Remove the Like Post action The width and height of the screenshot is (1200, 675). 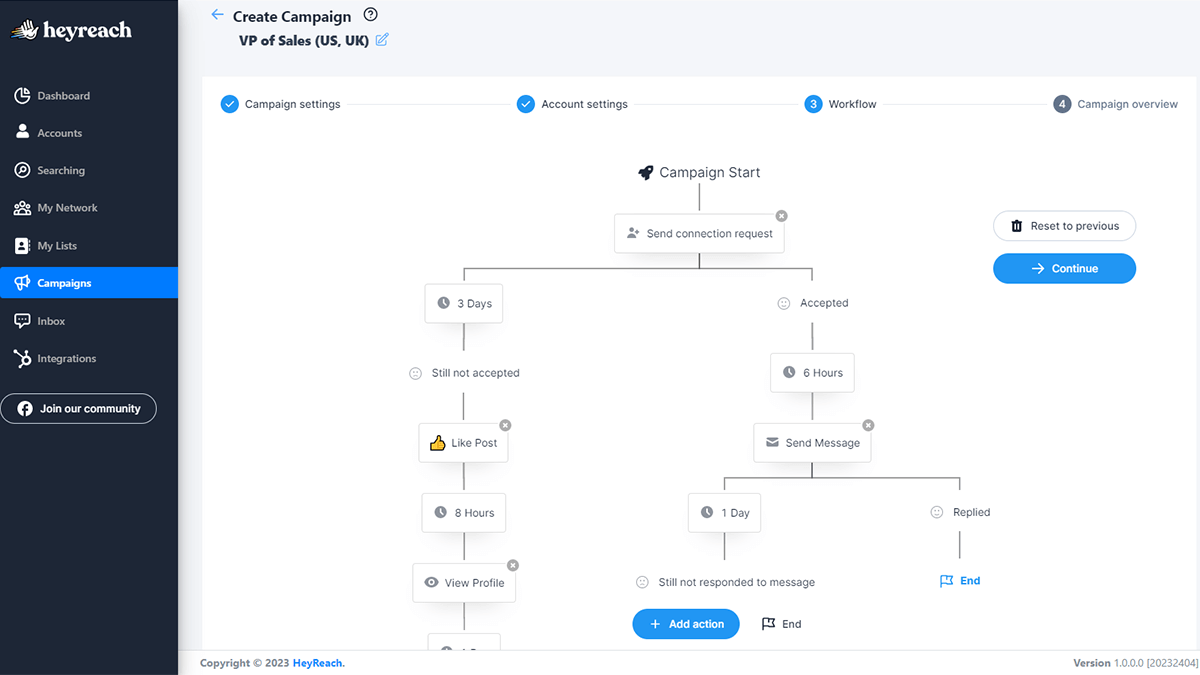pyautogui.click(x=506, y=424)
